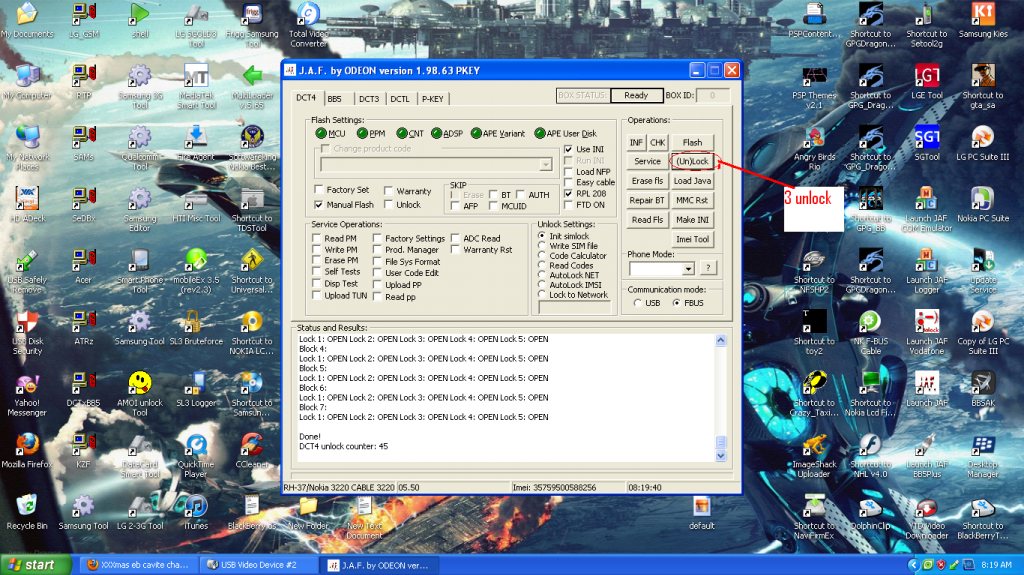The height and width of the screenshot is (575, 1024).
Task: Launch iTunes from desktop icon
Action: point(196,506)
